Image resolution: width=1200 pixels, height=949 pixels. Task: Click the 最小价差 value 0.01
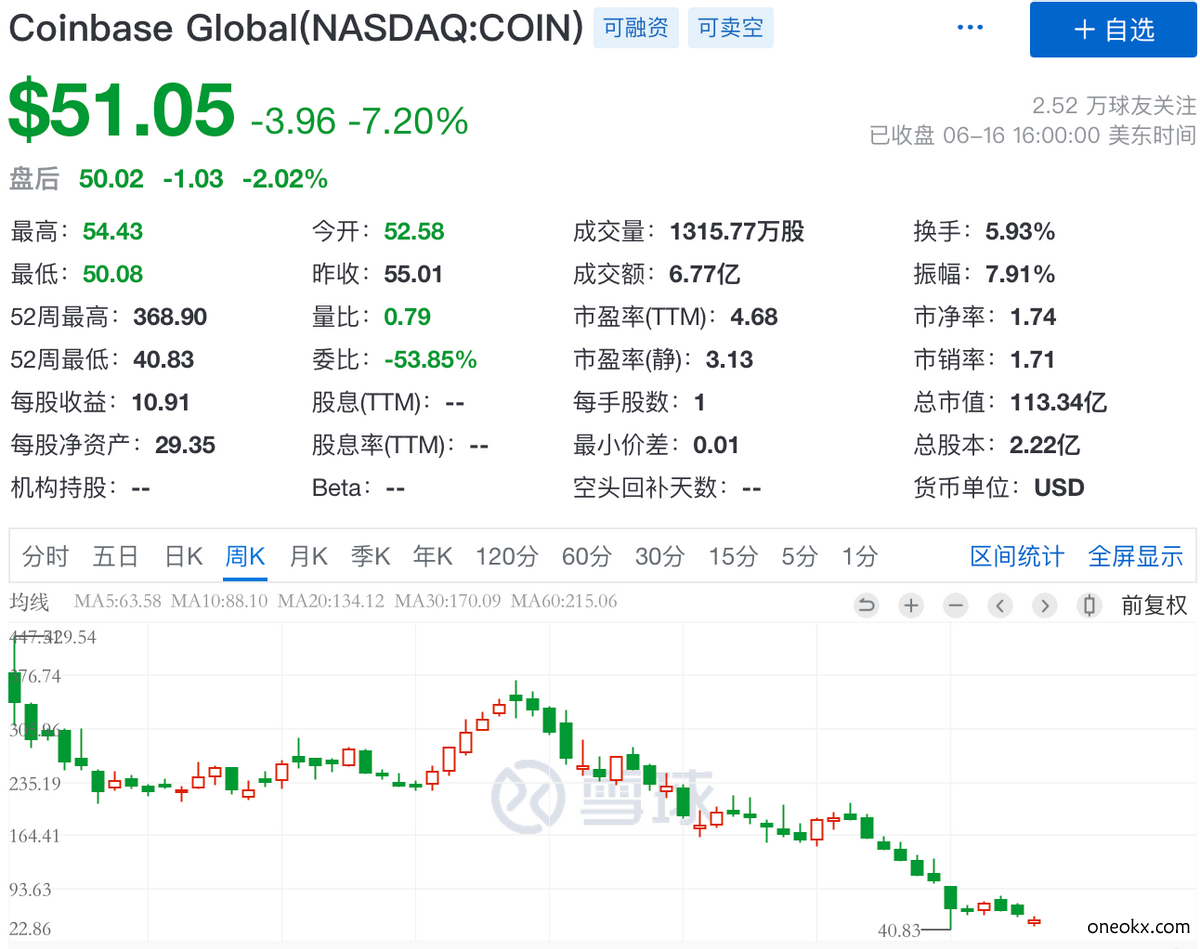716,445
